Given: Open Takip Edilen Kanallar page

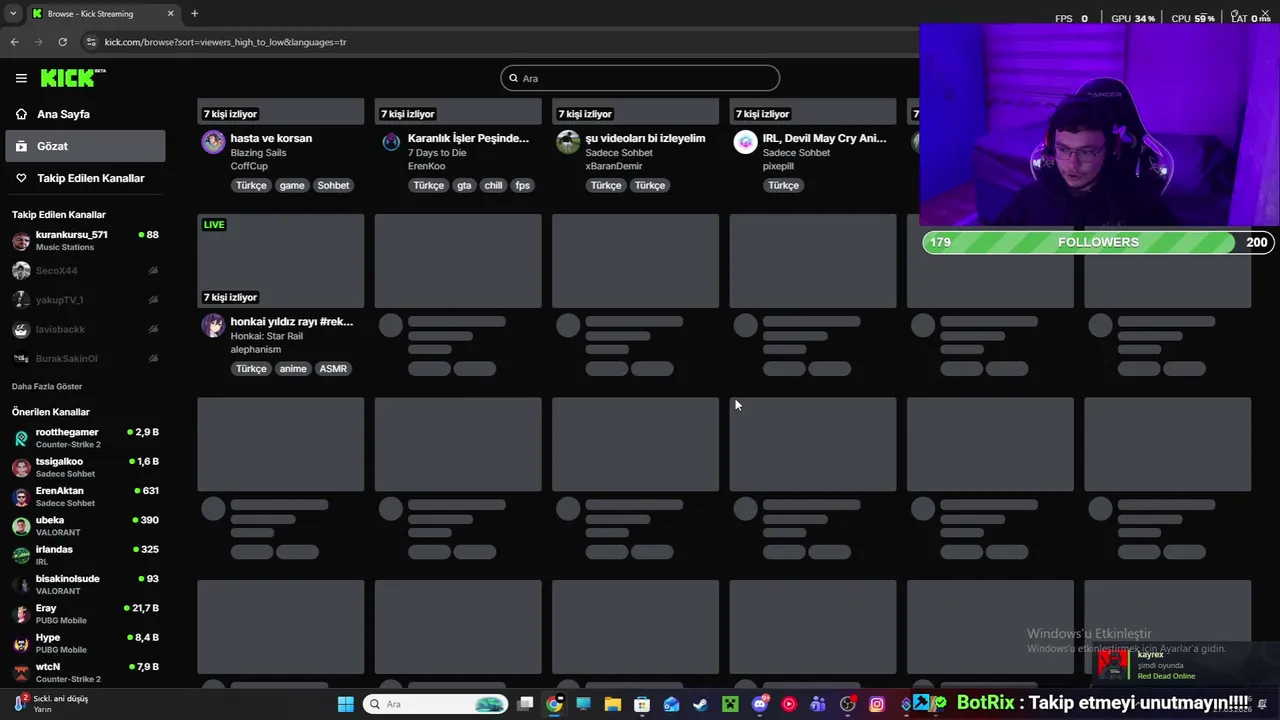Looking at the screenshot, I should 83,178.
